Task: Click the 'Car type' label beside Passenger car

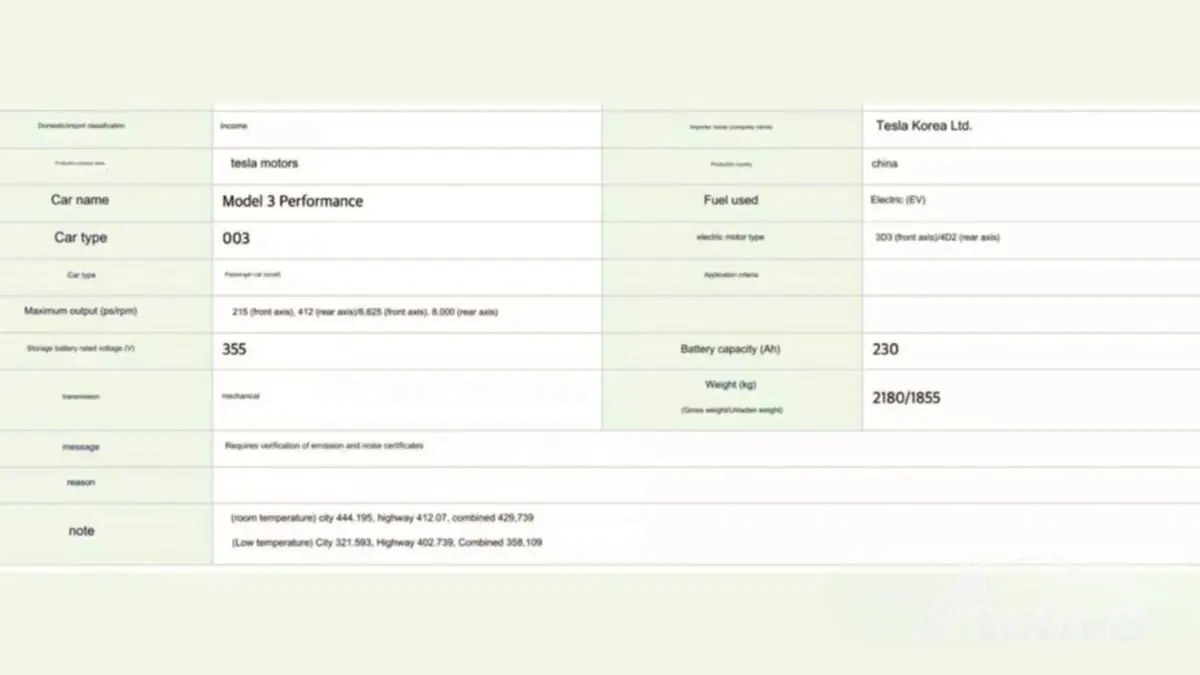Action: (81, 275)
